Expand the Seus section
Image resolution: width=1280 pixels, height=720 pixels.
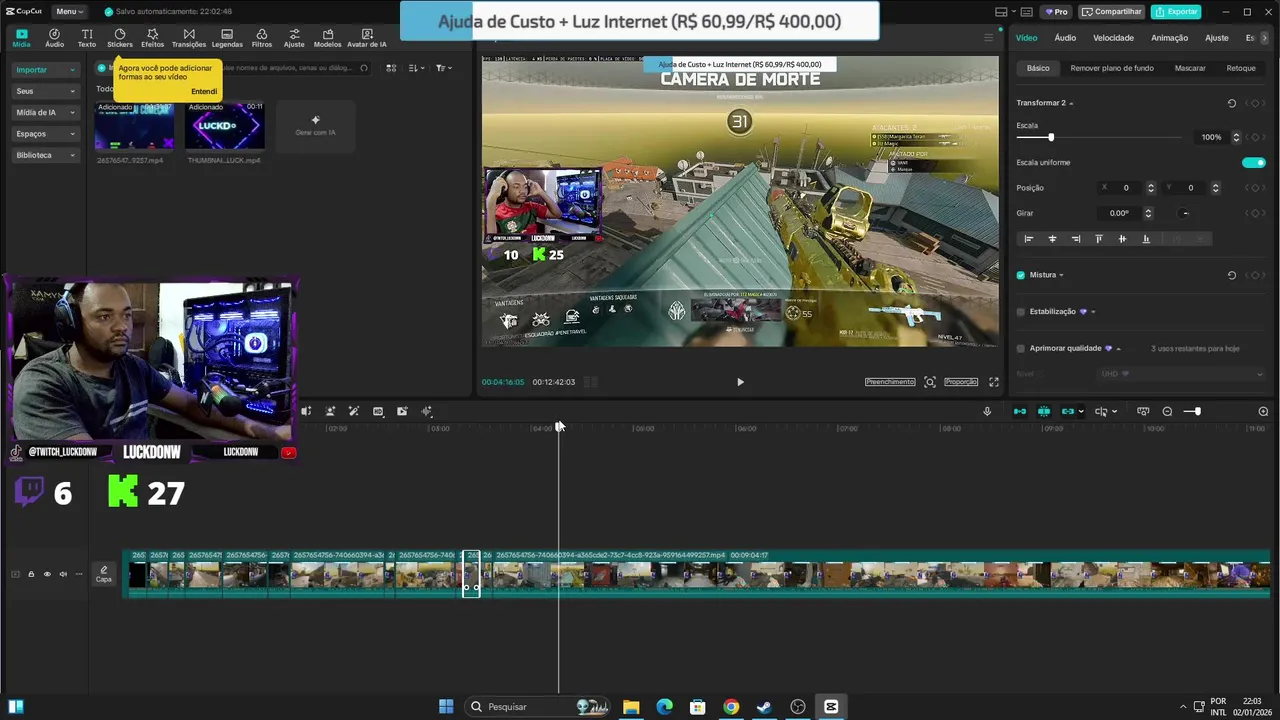click(46, 91)
